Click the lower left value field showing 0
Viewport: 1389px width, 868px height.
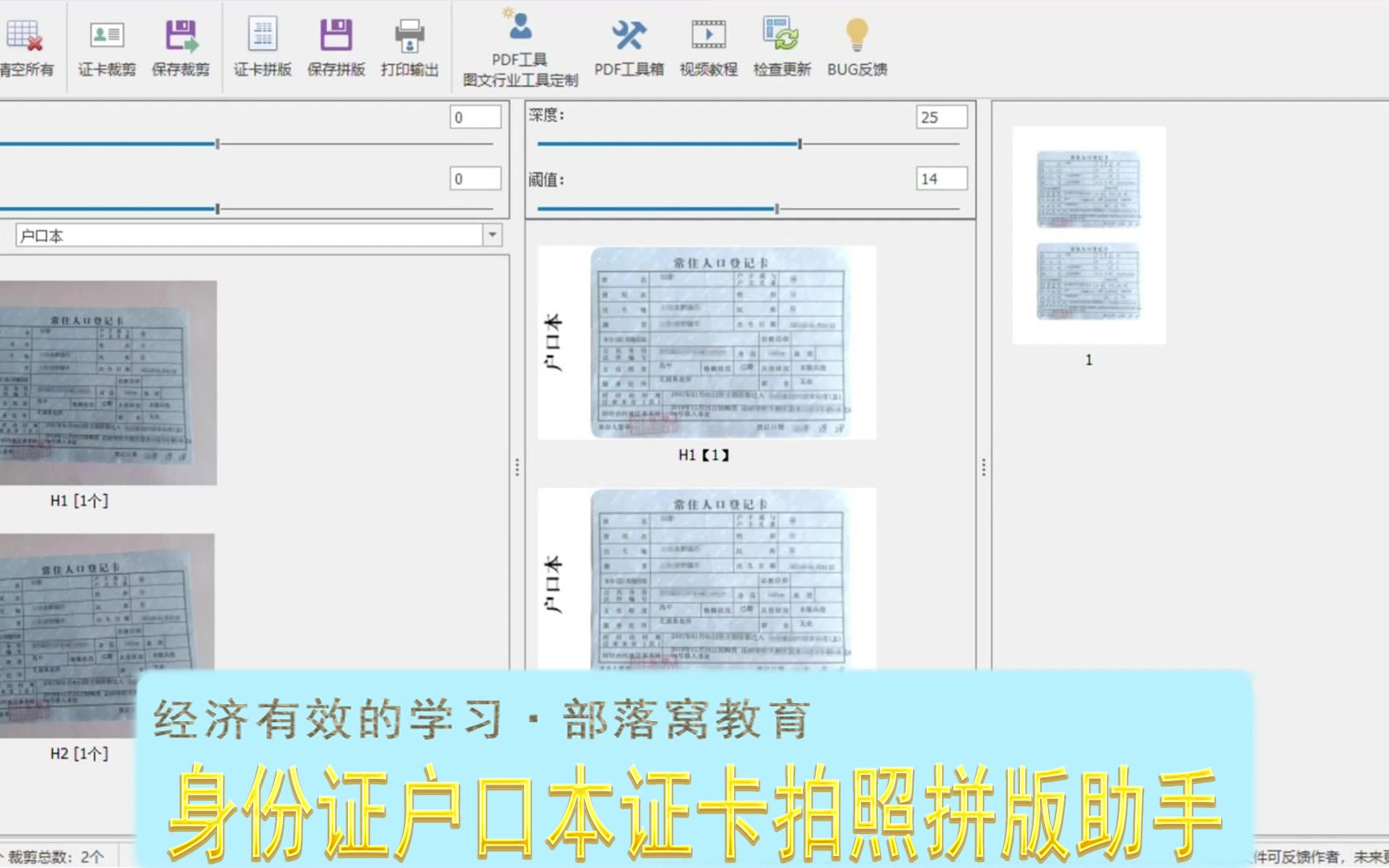click(x=475, y=178)
